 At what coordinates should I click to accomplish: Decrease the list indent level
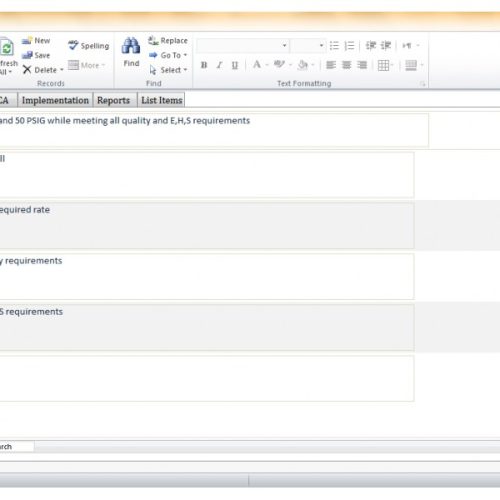click(371, 45)
